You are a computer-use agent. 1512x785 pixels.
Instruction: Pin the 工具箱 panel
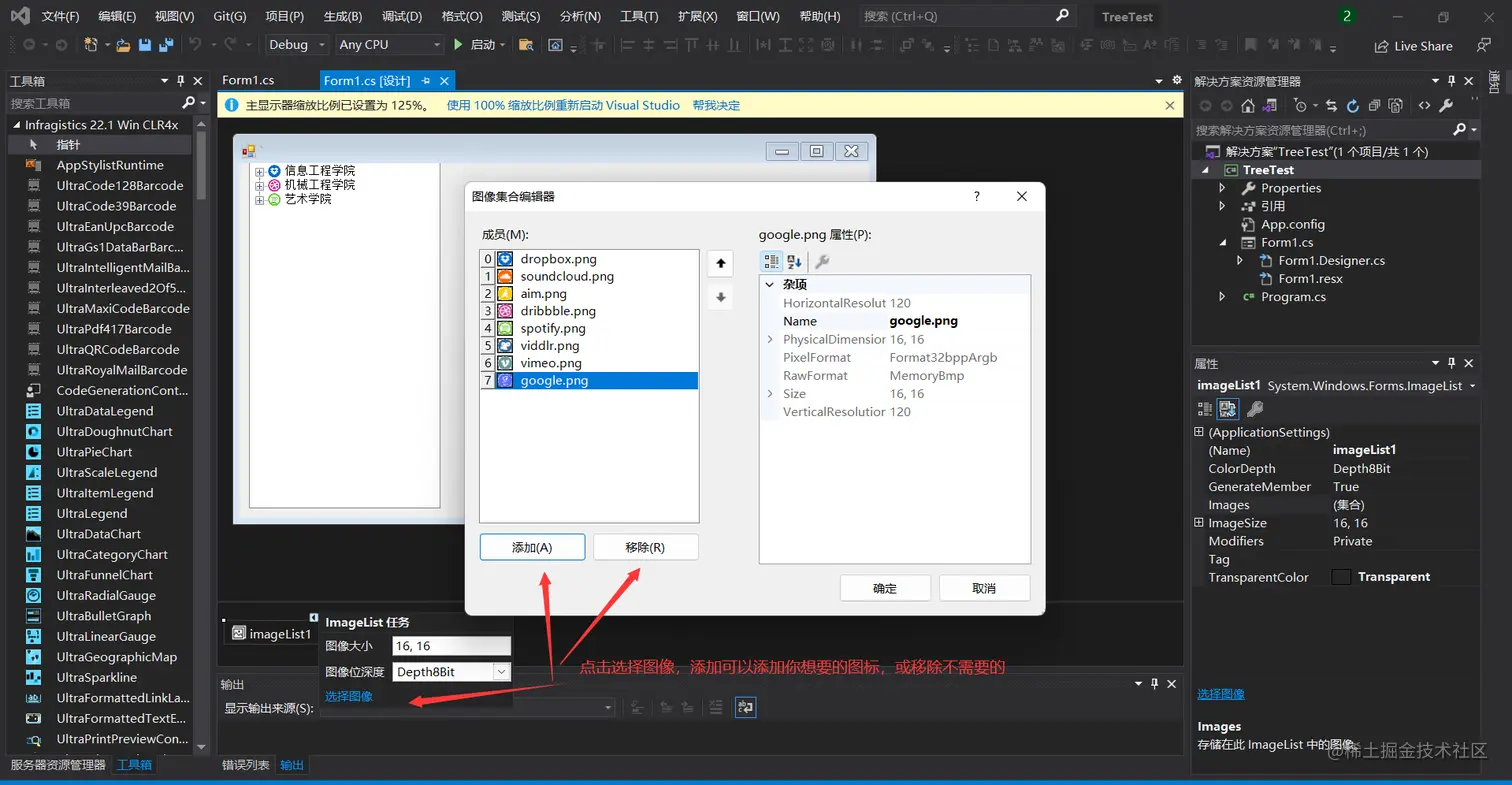180,81
